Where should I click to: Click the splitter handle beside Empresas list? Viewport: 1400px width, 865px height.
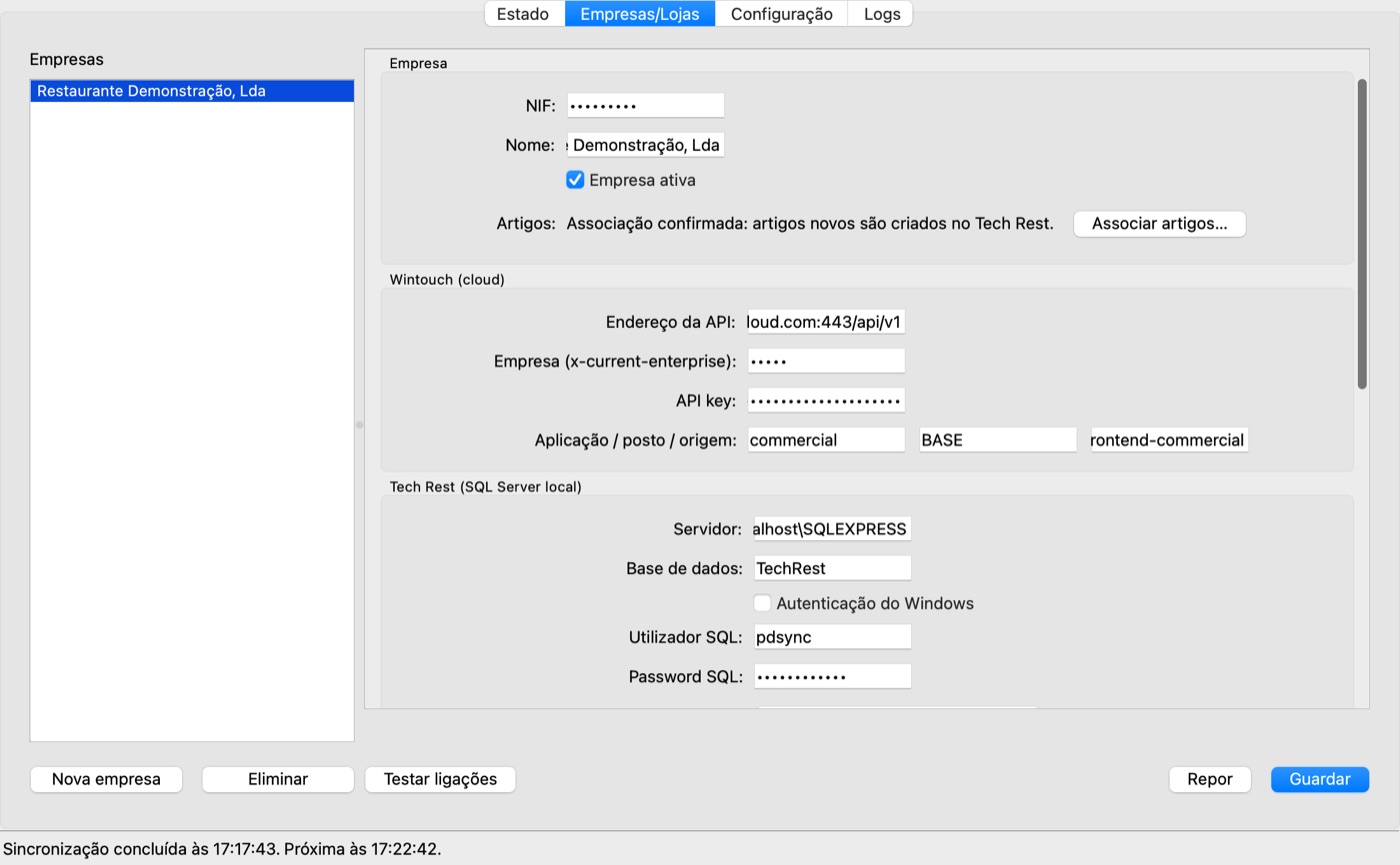[359, 425]
